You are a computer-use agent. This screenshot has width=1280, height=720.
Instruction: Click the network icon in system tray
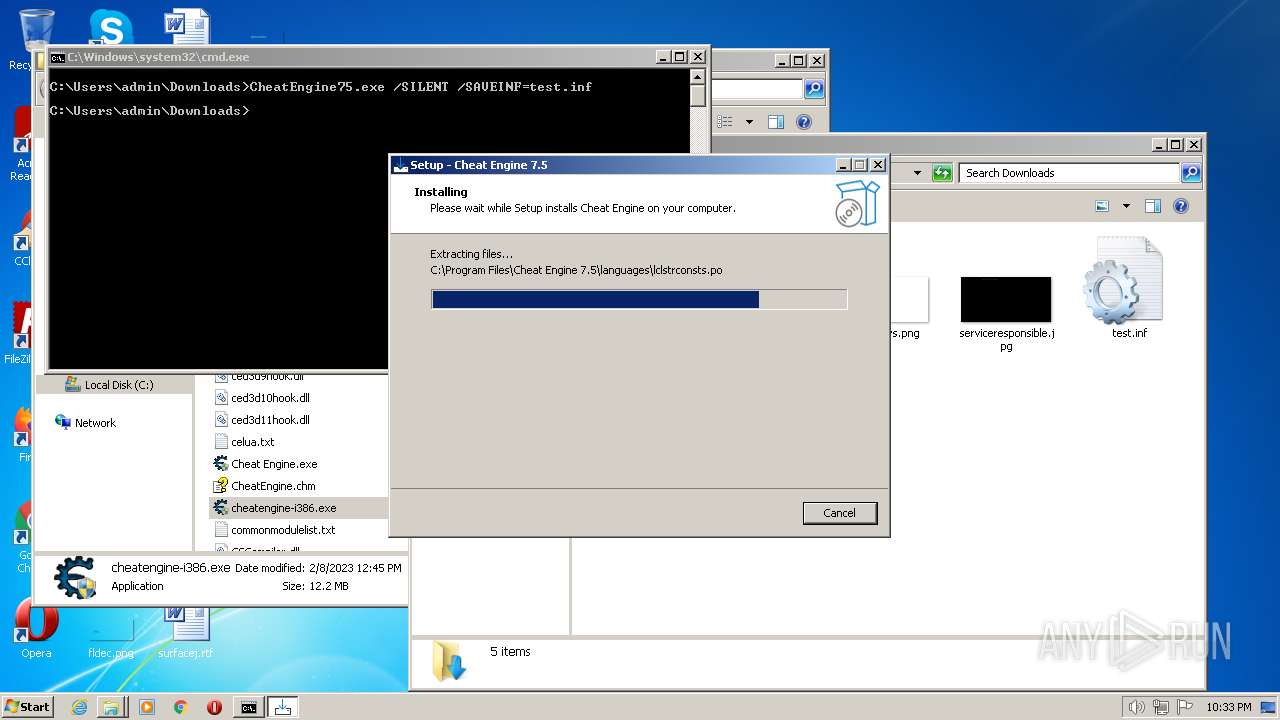tap(1161, 707)
